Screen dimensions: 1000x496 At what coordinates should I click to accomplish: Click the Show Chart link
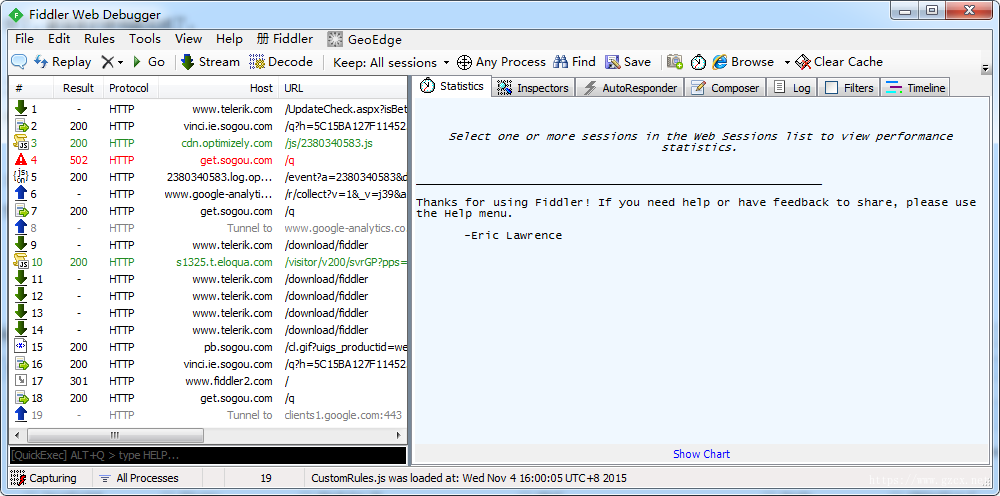coord(702,454)
